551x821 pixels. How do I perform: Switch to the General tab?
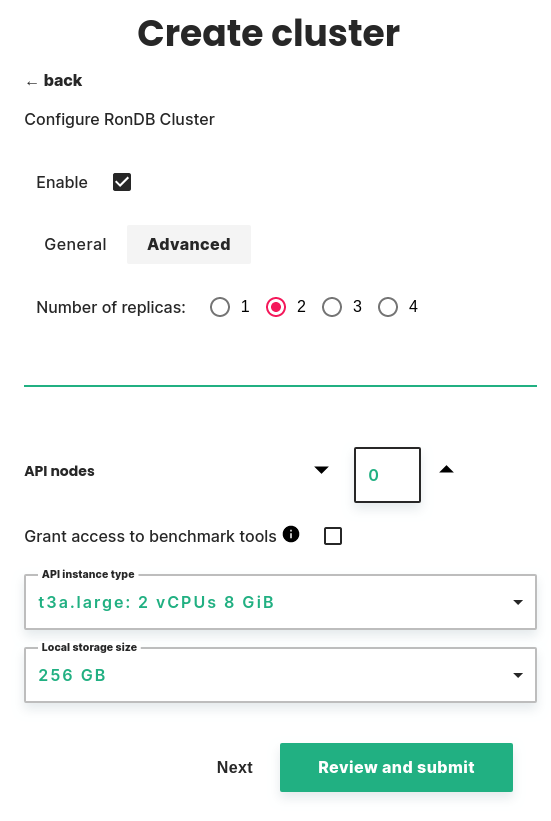coord(75,245)
